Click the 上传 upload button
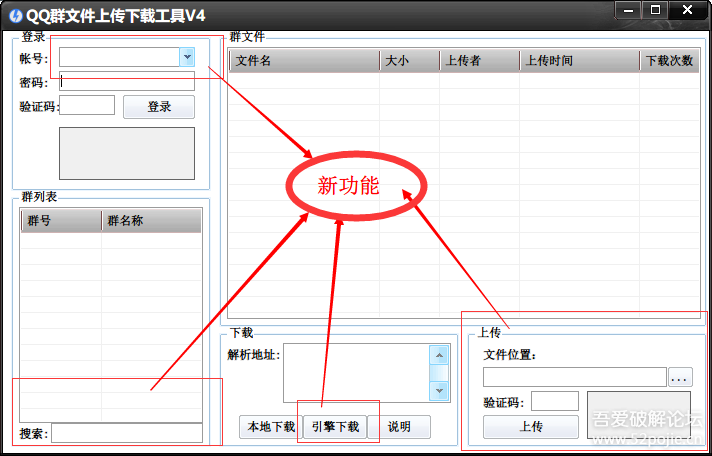The height and width of the screenshot is (456, 712). click(531, 427)
